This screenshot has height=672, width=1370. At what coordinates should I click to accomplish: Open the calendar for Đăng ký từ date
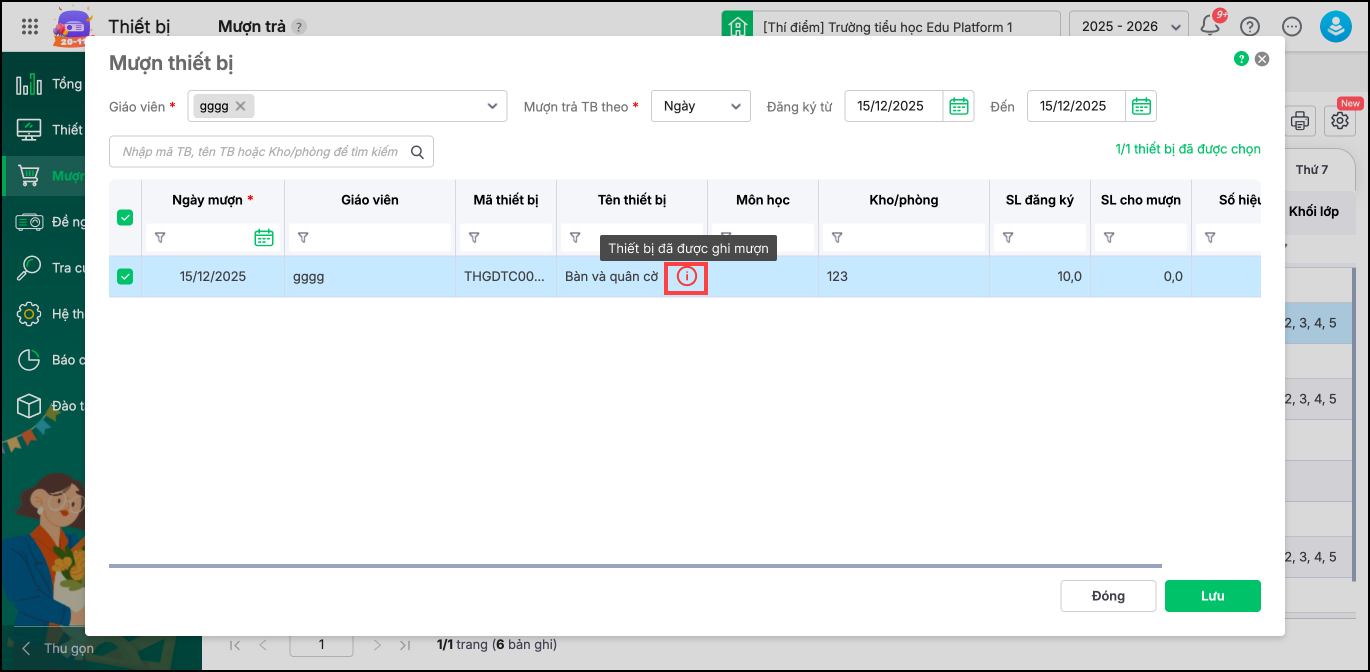pos(958,106)
